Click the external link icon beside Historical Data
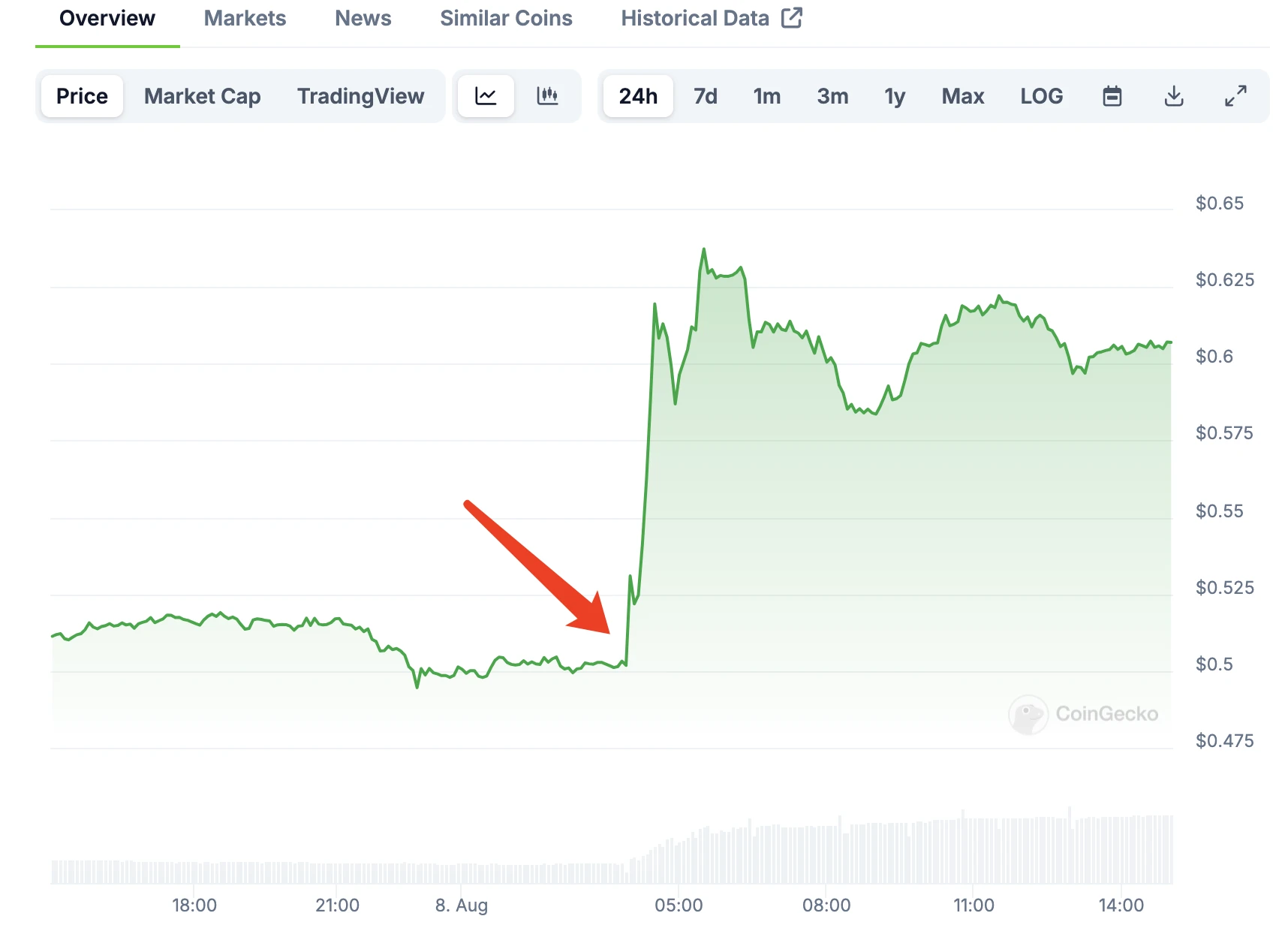Screen dimensions: 1288x928 click(x=792, y=18)
